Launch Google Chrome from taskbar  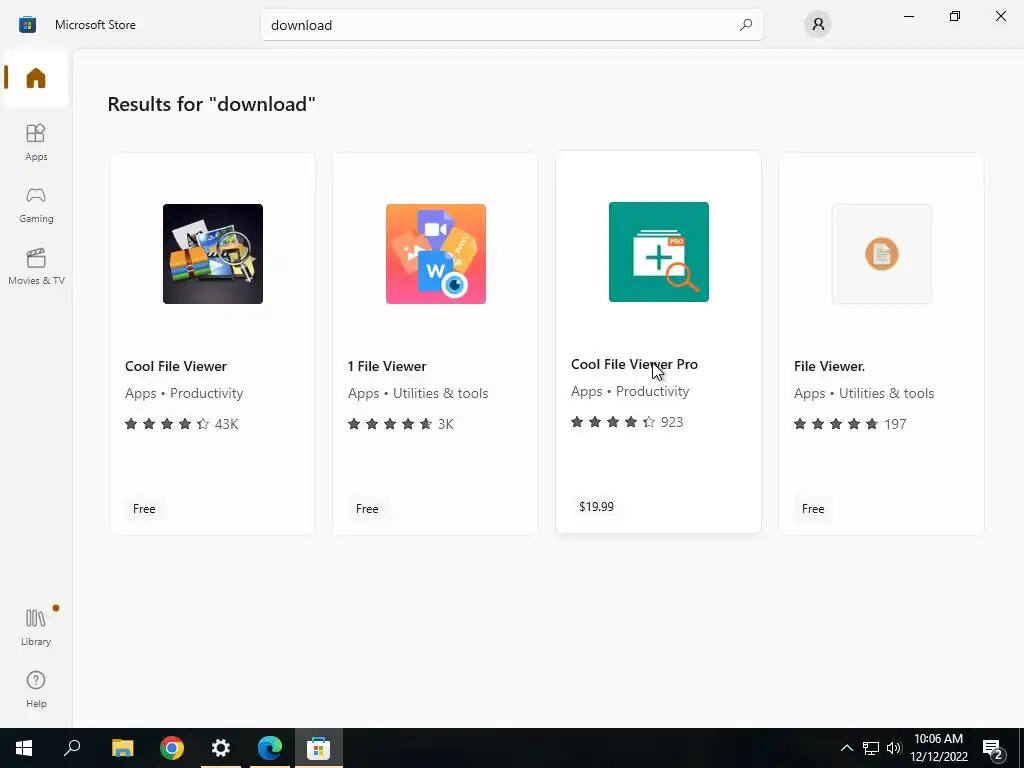coord(172,748)
